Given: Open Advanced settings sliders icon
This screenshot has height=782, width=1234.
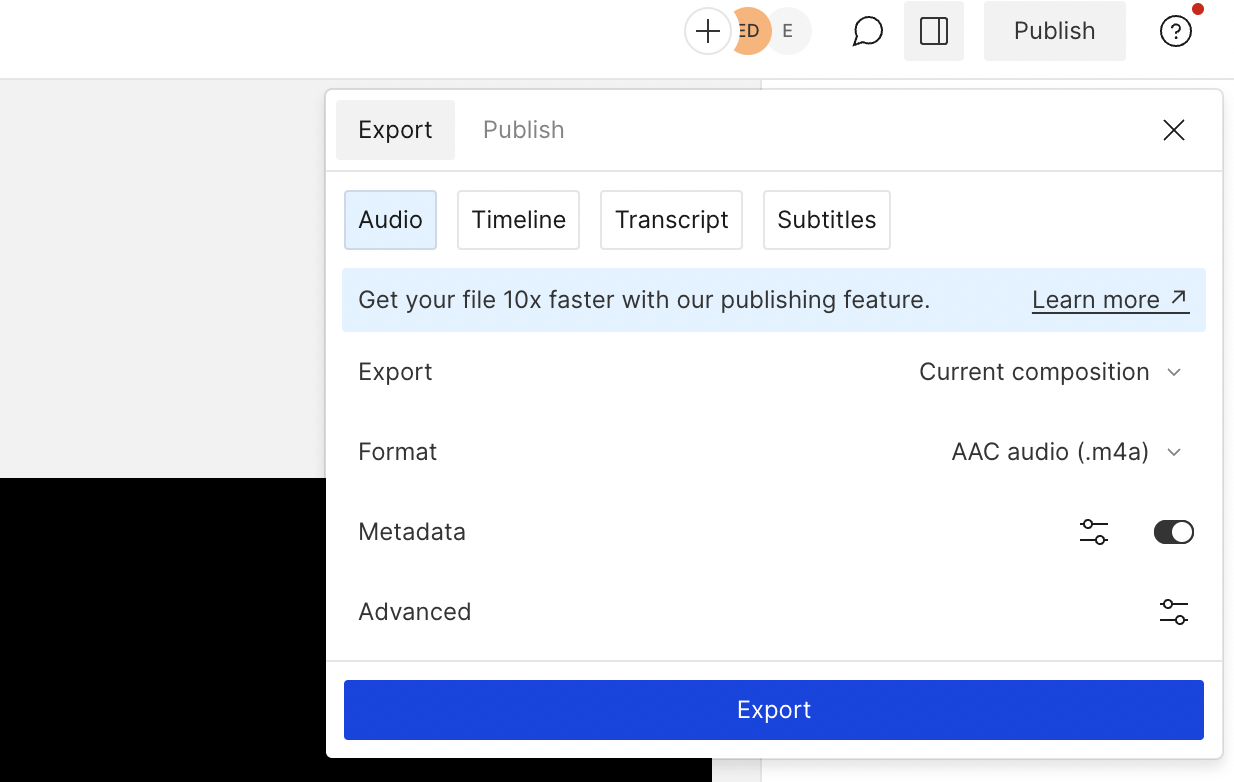Looking at the screenshot, I should coord(1173,611).
